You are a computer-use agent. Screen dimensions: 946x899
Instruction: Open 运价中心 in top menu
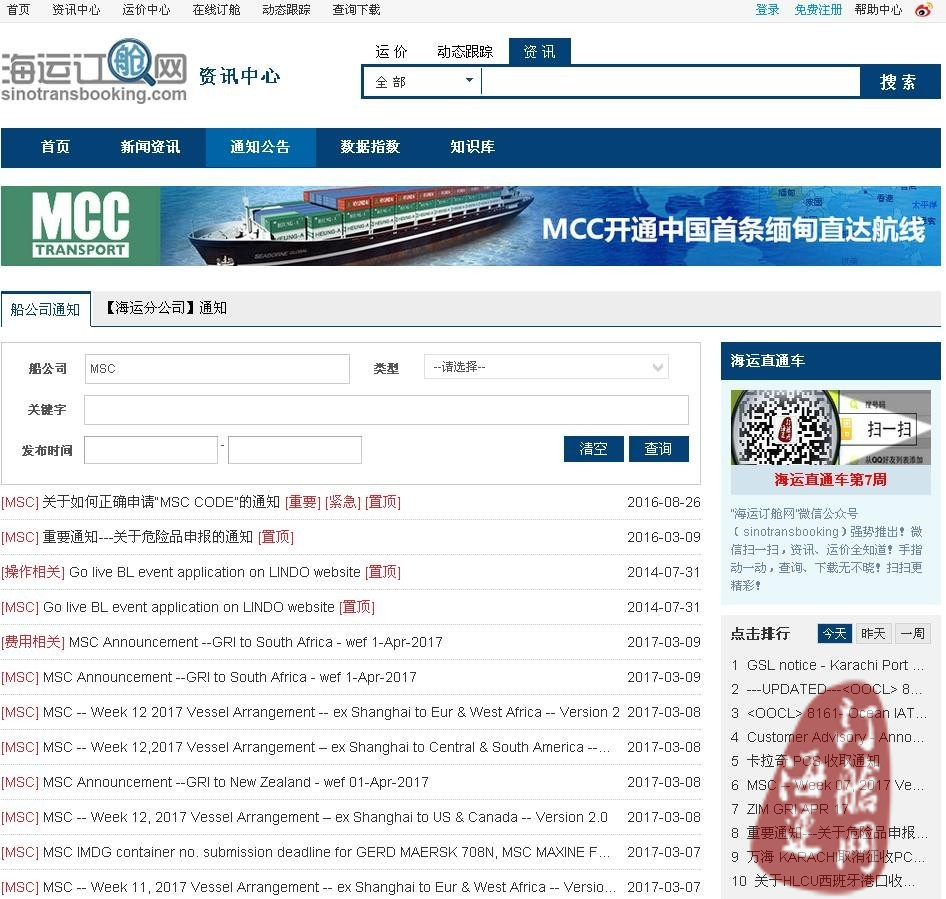click(x=146, y=10)
